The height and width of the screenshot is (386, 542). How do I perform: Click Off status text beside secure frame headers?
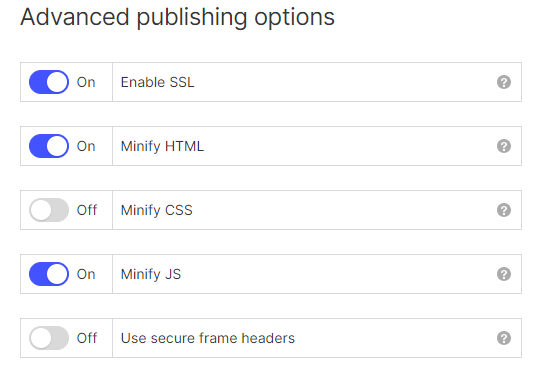[x=87, y=338]
